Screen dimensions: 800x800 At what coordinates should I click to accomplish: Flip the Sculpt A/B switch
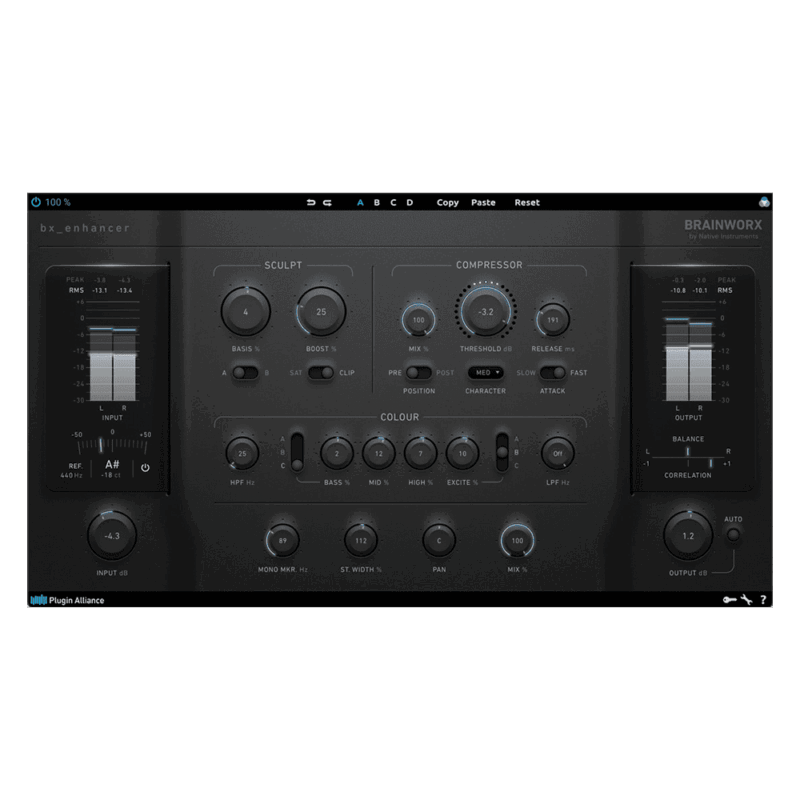pyautogui.click(x=245, y=372)
